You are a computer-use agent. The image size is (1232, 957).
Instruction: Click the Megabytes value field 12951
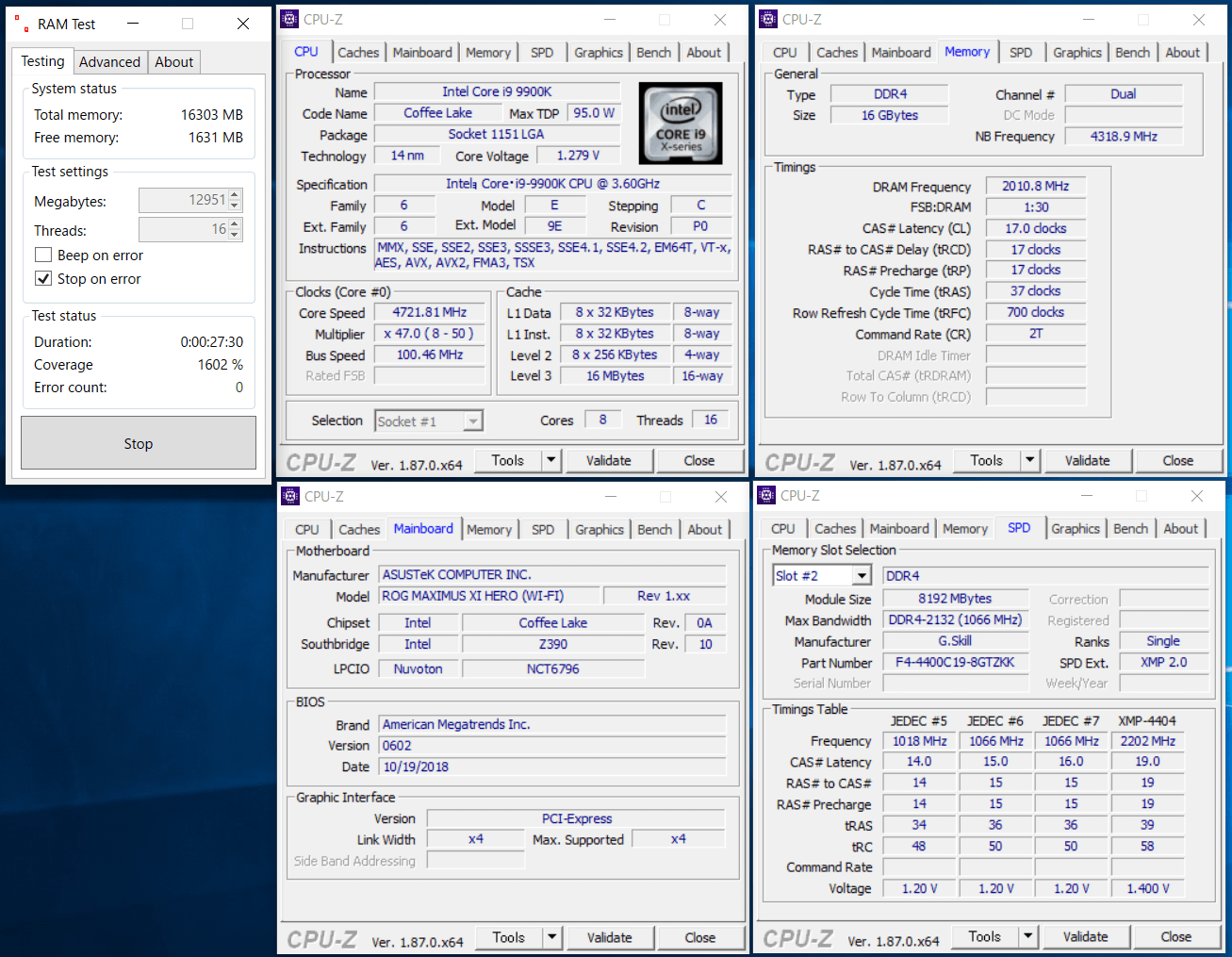pos(184,200)
